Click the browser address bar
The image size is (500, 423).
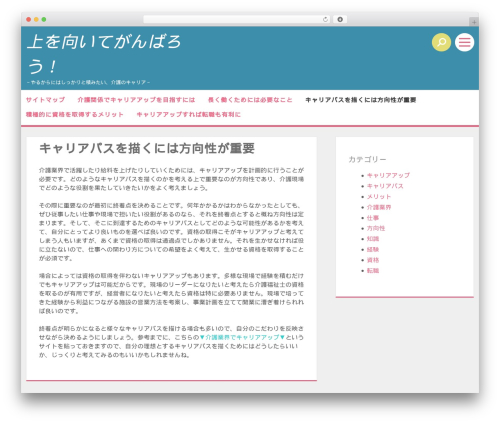[236, 19]
